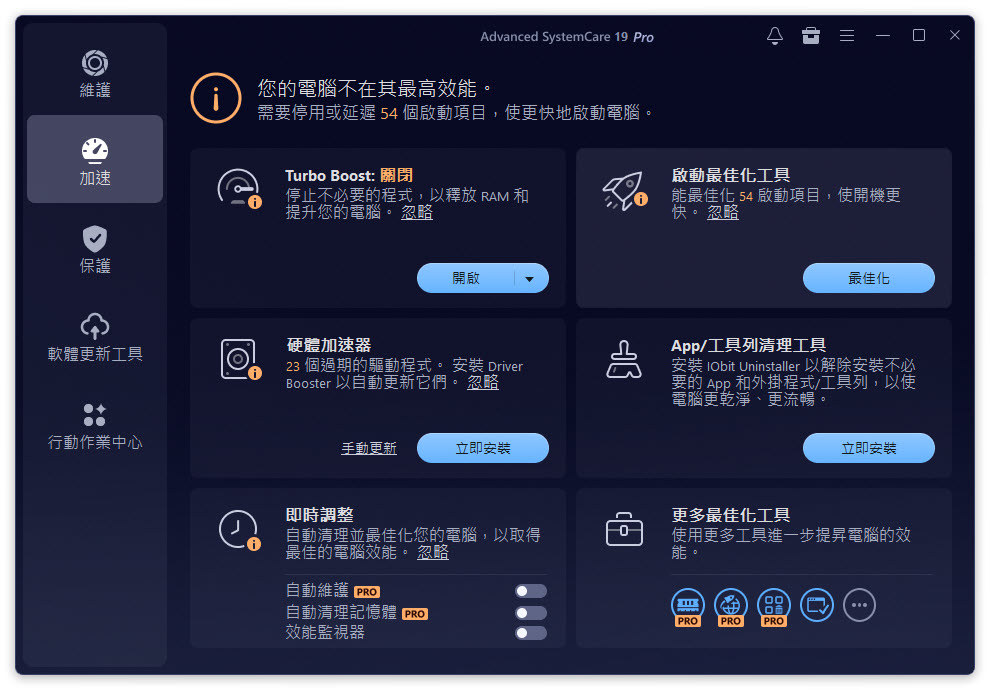Click 忽略 link under Turbo Boost
This screenshot has width=990, height=690.
(x=417, y=212)
